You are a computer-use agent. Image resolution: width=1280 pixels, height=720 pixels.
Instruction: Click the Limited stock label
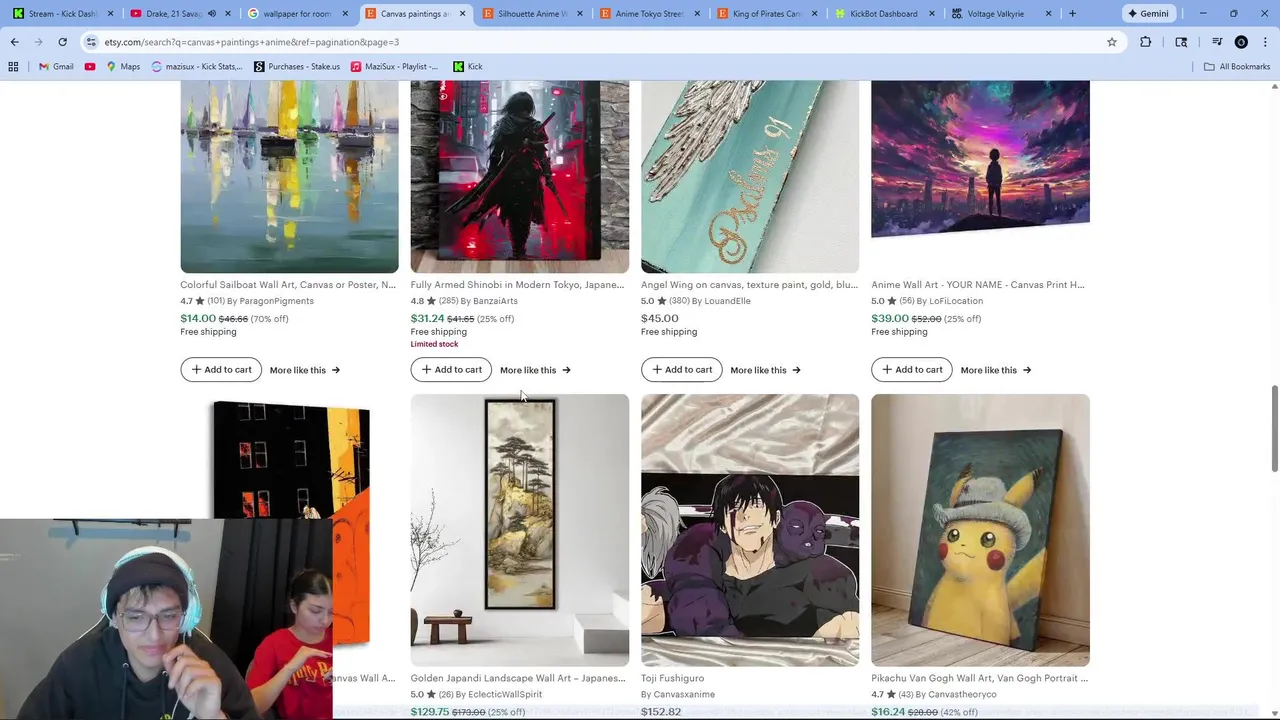(x=434, y=344)
